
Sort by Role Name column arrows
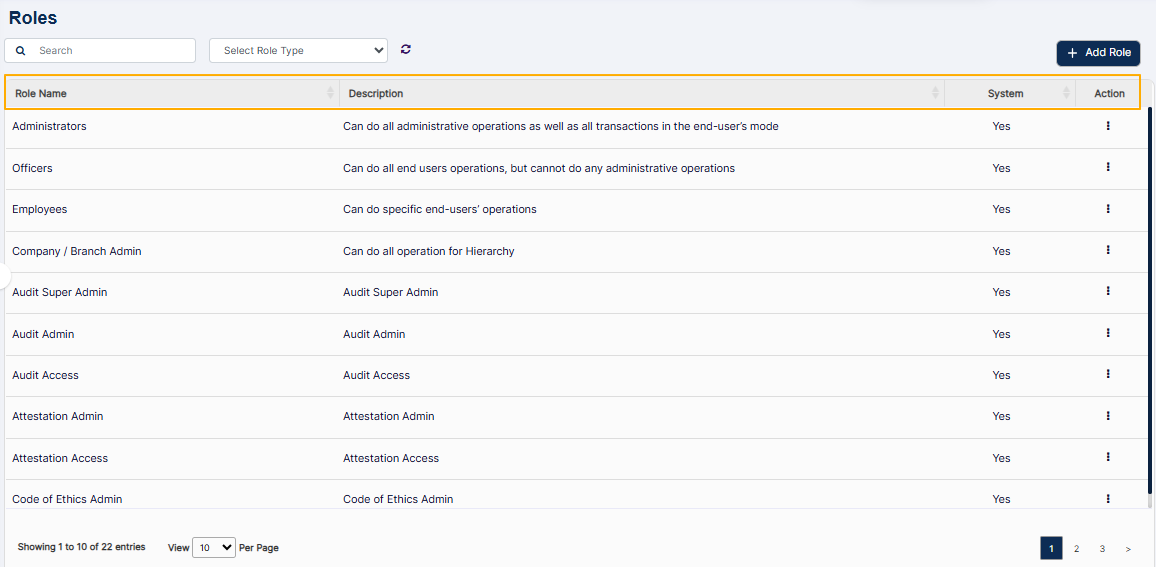pos(330,93)
